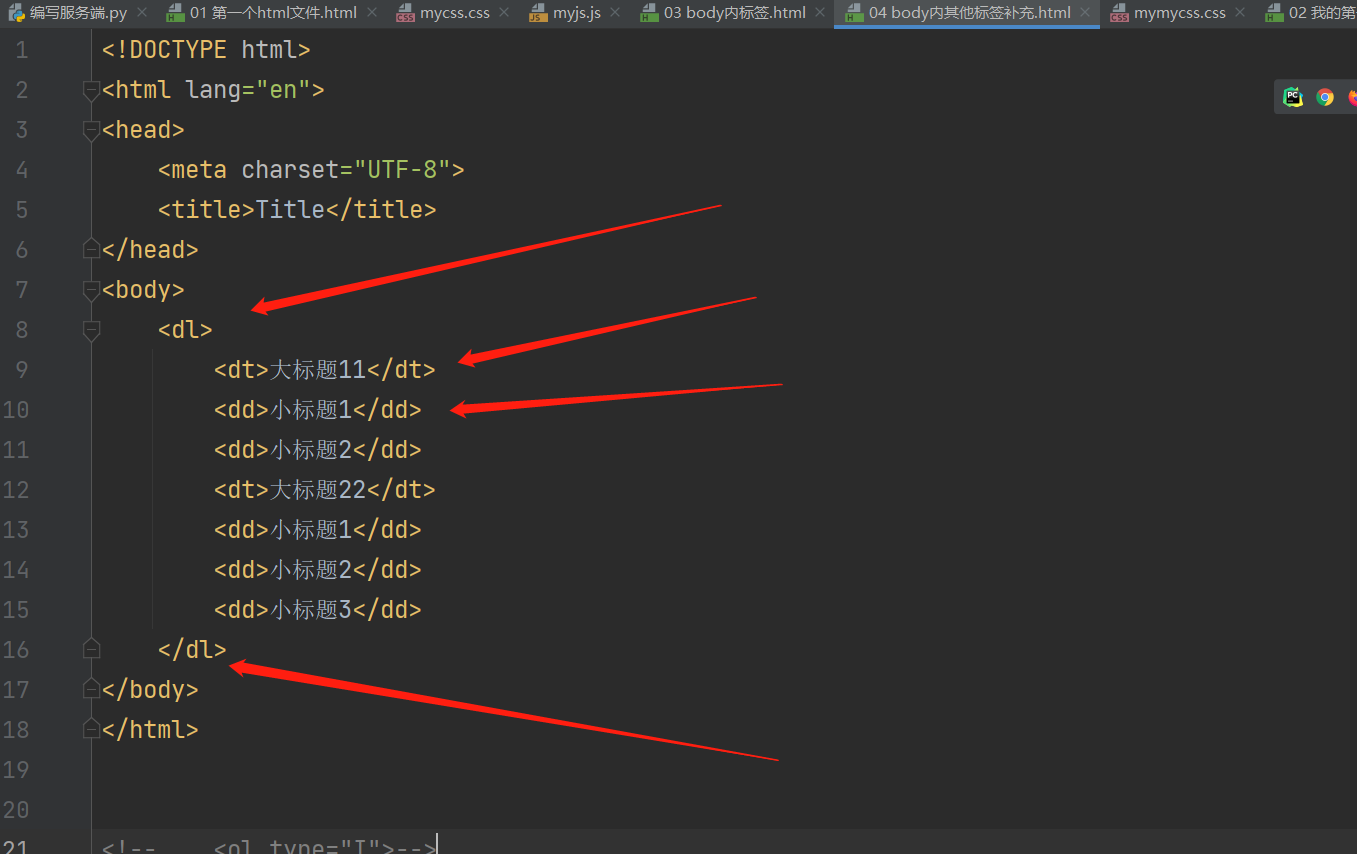Close the mymycss.css tab
Image resolution: width=1357 pixels, height=854 pixels.
coord(1240,13)
